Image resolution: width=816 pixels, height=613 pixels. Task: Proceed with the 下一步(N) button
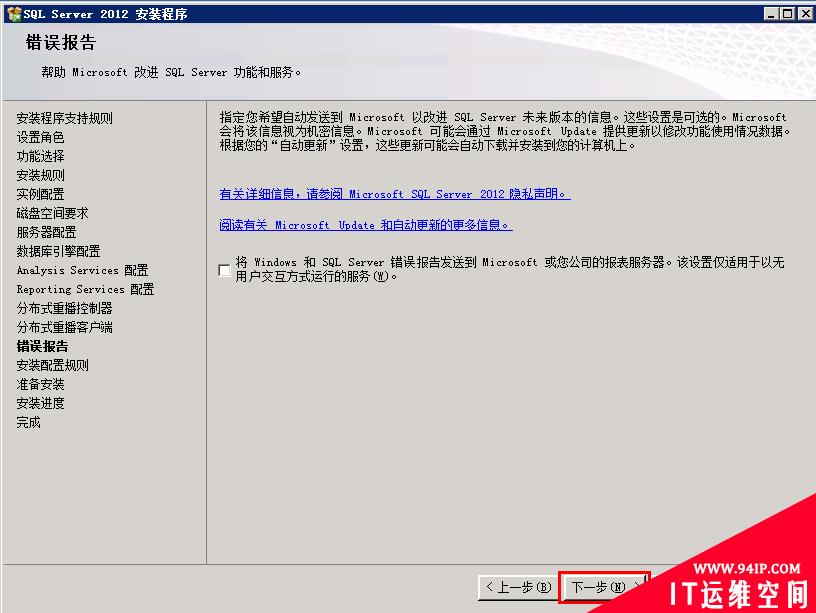604,588
